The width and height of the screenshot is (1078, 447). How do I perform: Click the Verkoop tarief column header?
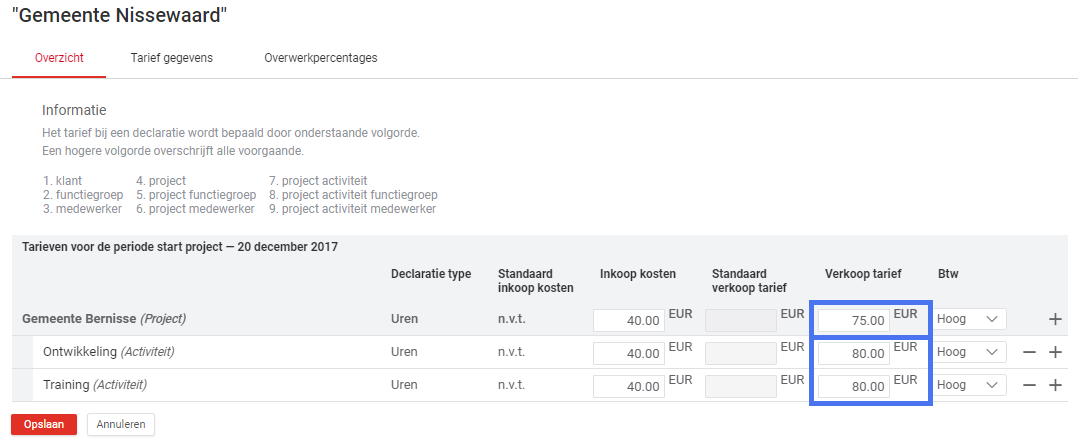(863, 274)
